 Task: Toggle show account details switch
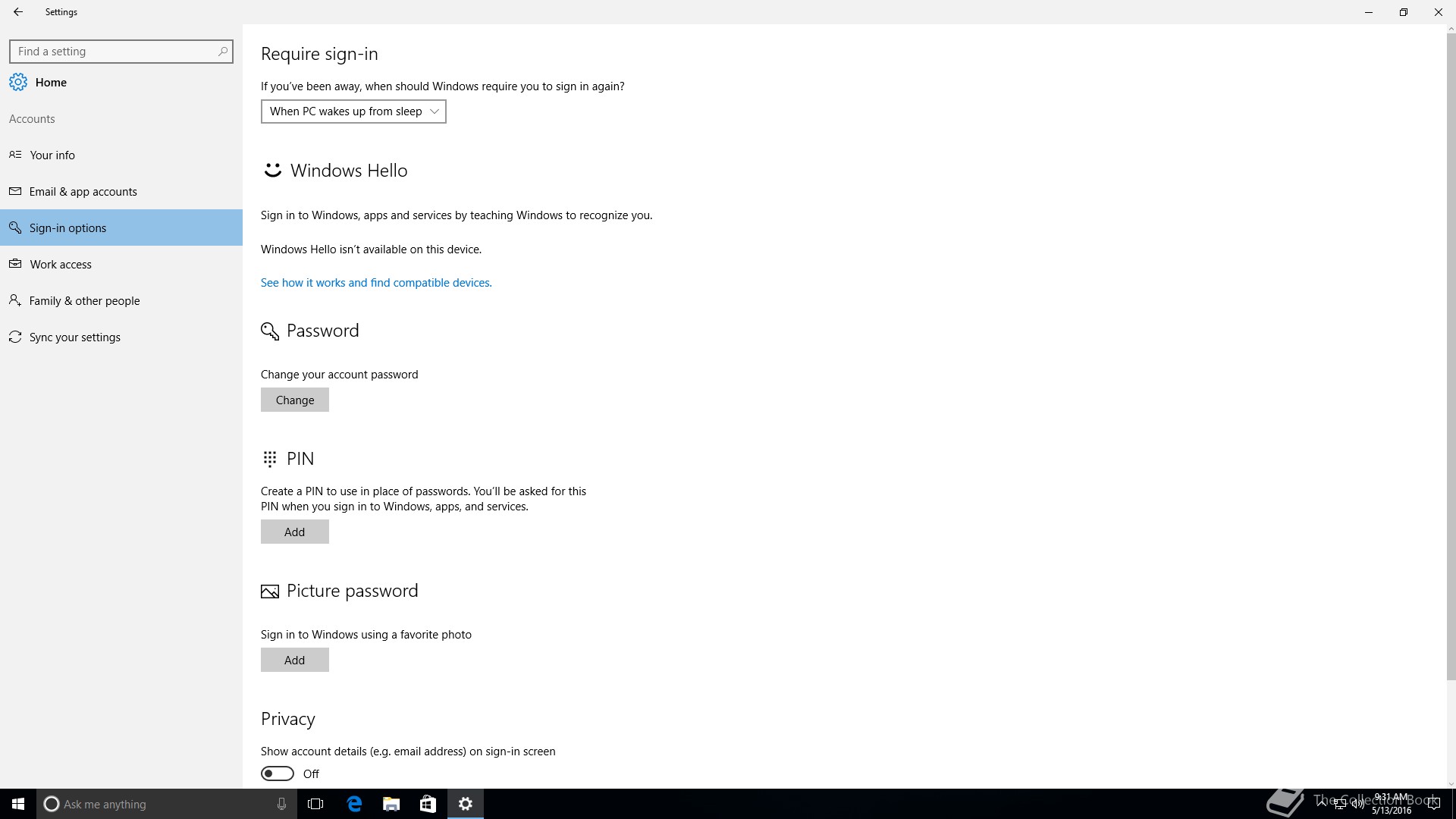tap(278, 773)
